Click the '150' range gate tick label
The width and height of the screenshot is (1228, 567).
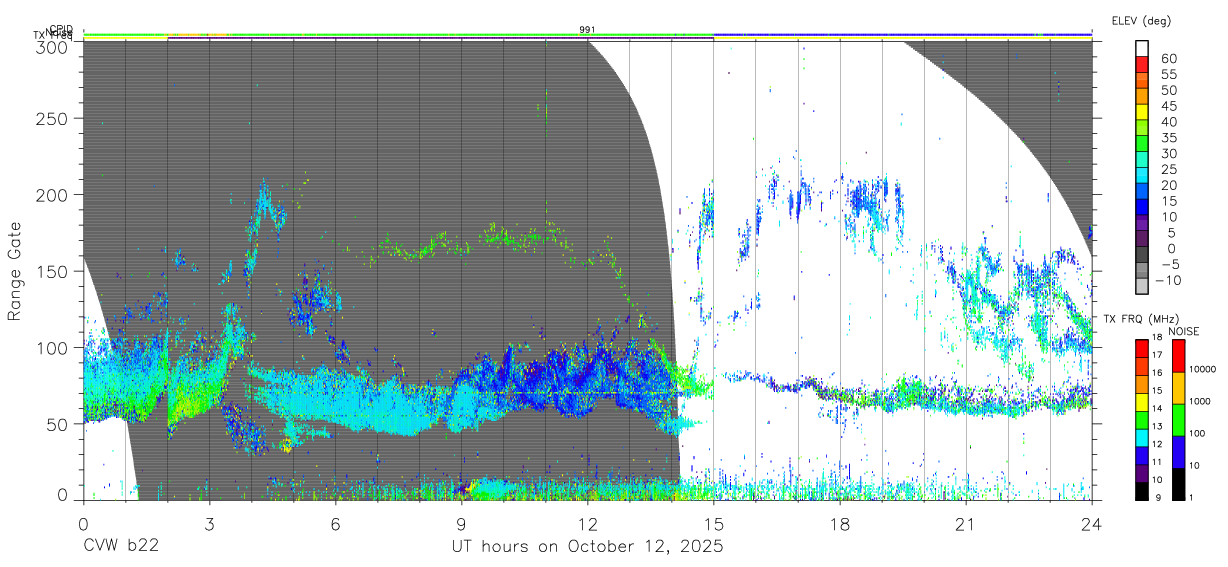point(52,271)
